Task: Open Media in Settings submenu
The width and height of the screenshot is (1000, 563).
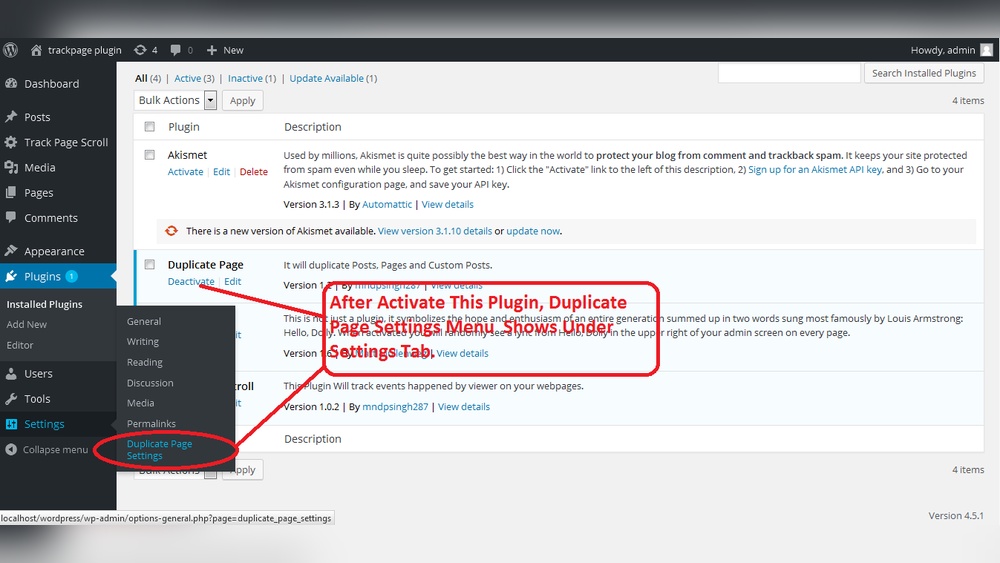Action: (140, 403)
